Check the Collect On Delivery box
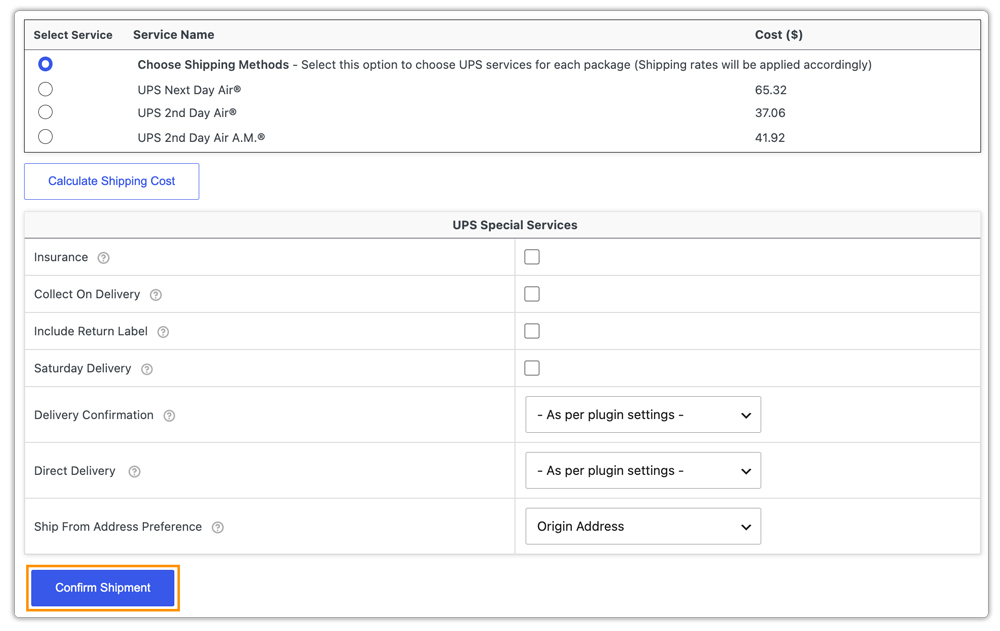This screenshot has height=631, width=1000. click(x=532, y=294)
